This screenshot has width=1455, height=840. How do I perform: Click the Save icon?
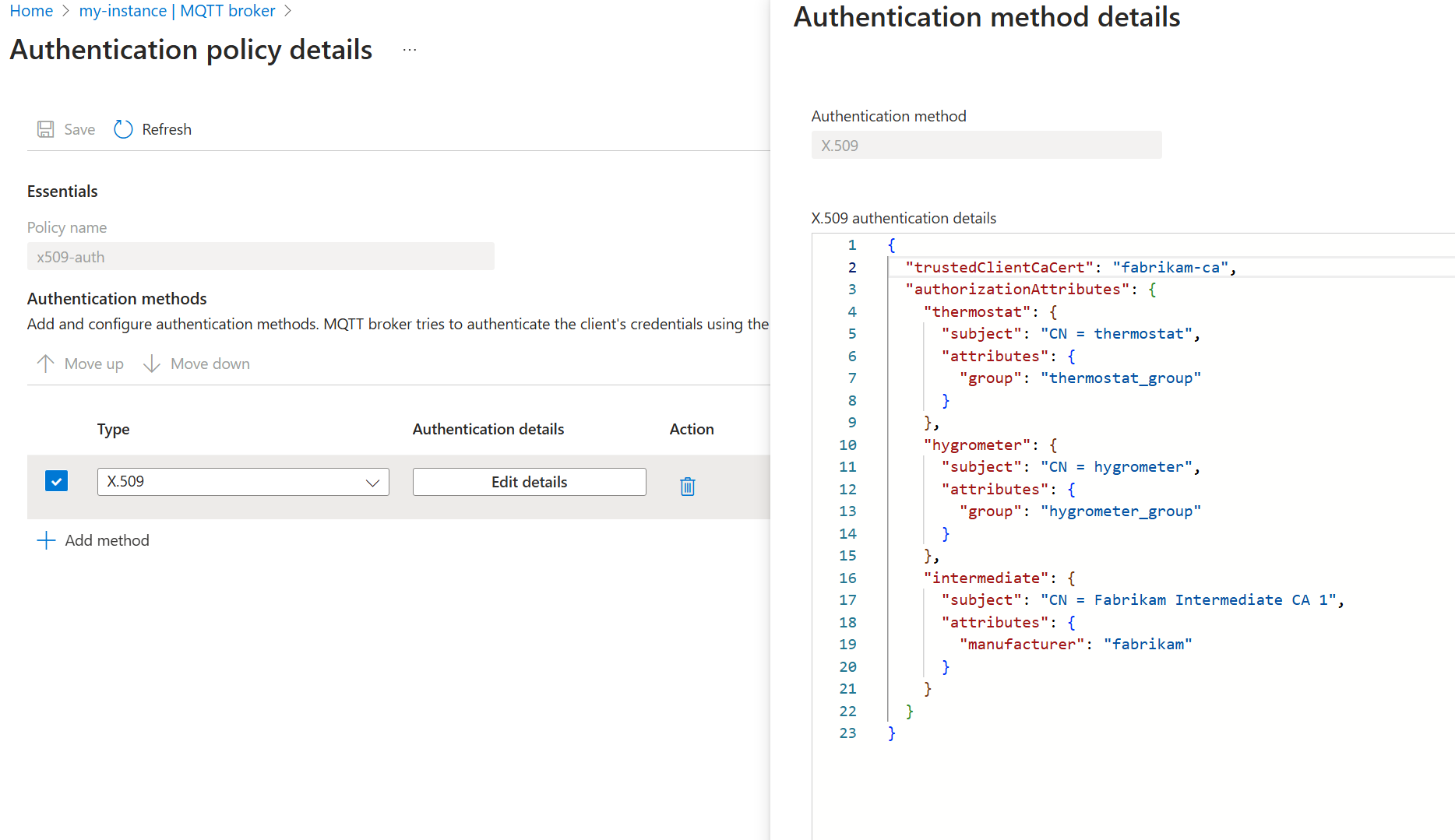pos(46,128)
